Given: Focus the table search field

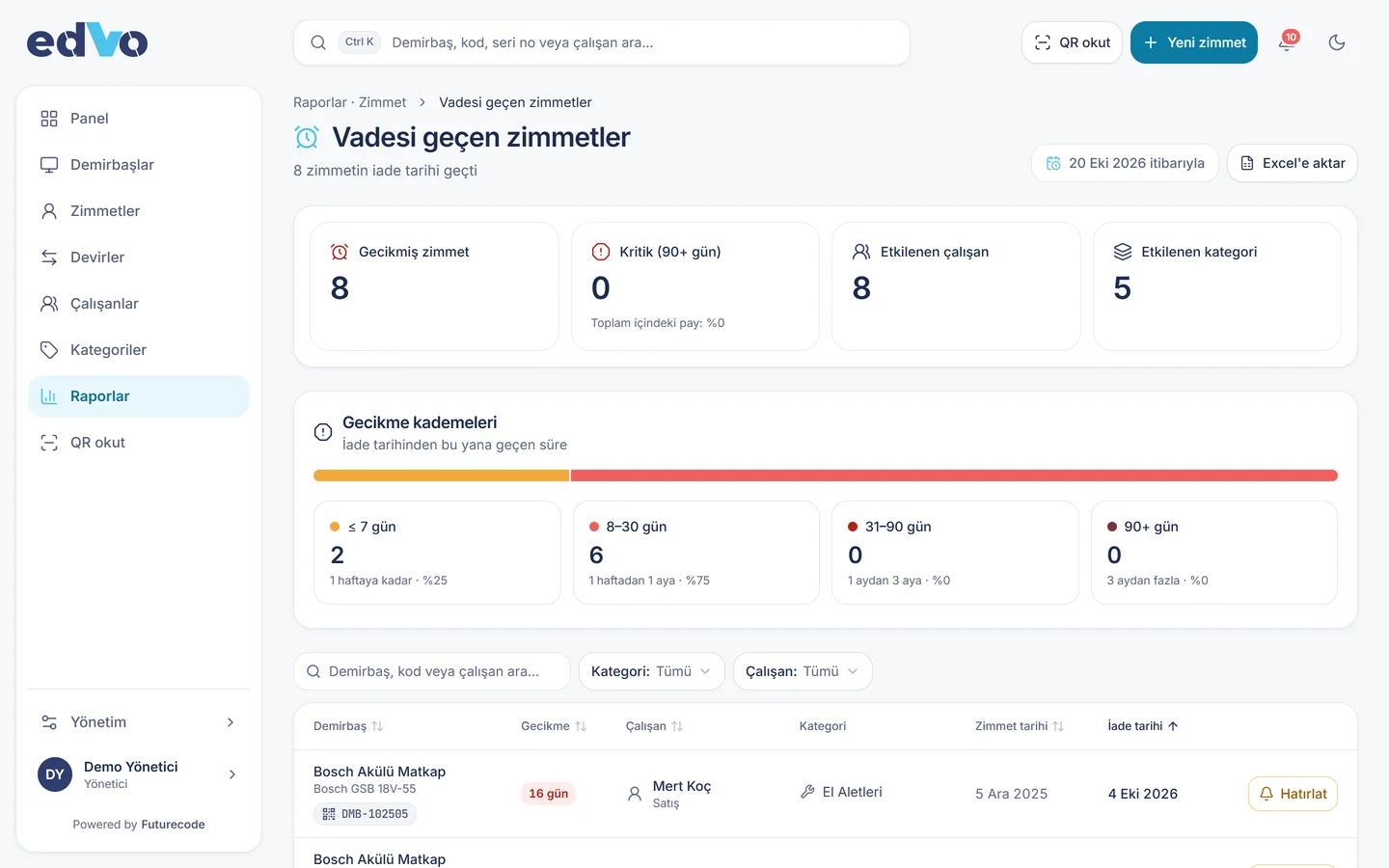Looking at the screenshot, I should click(432, 671).
